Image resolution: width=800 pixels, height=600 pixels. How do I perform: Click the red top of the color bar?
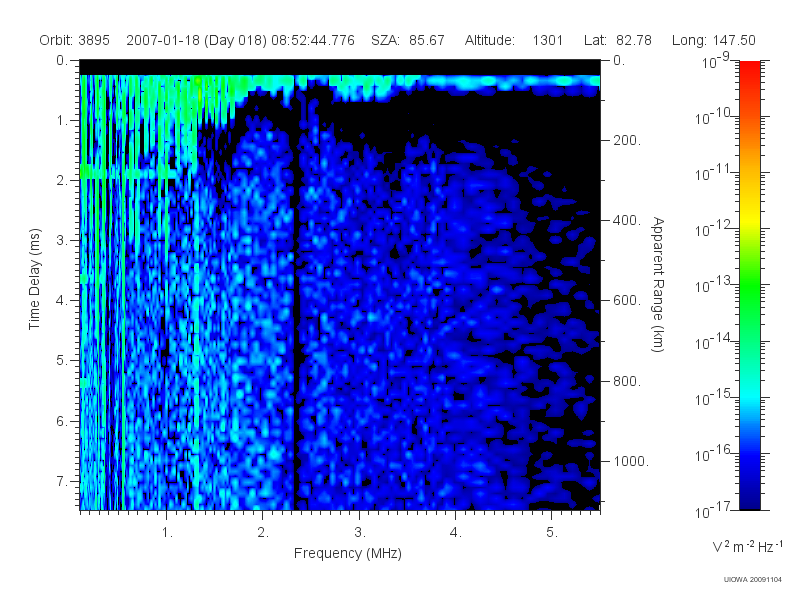pyautogui.click(x=749, y=69)
